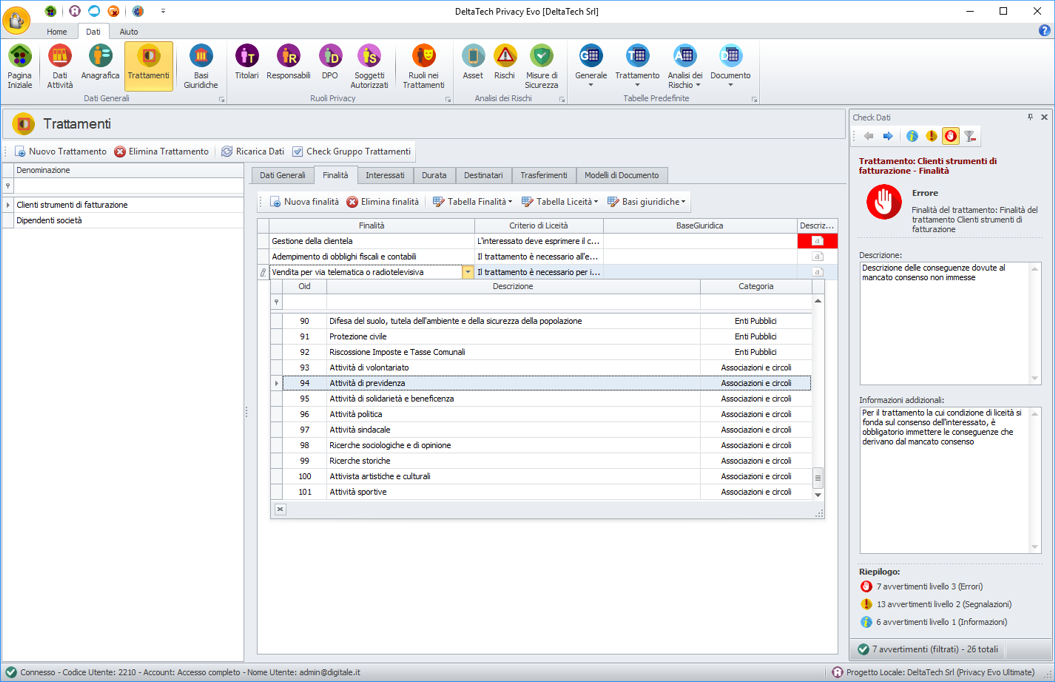The image size is (1055, 682).
Task: Open the Generale predefined tables dropdown
Action: tap(591, 67)
